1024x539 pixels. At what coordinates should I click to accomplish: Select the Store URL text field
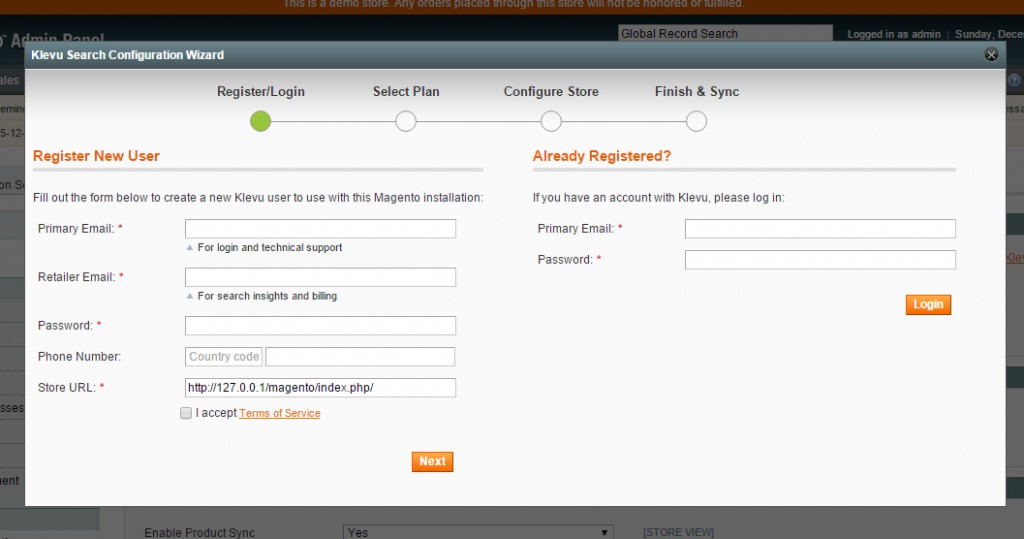tap(320, 388)
